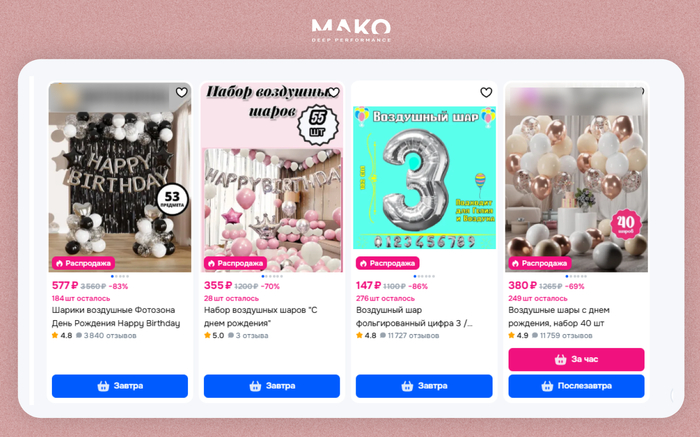
Task: Click Распродажа badge on 40-piece balloon set
Action: [540, 263]
